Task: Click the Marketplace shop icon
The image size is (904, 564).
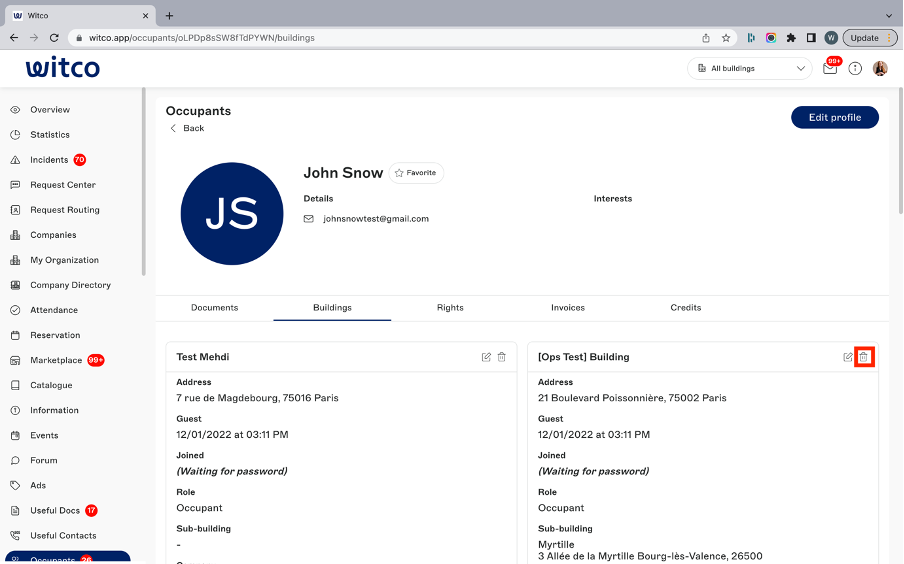Action: pyautogui.click(x=16, y=360)
